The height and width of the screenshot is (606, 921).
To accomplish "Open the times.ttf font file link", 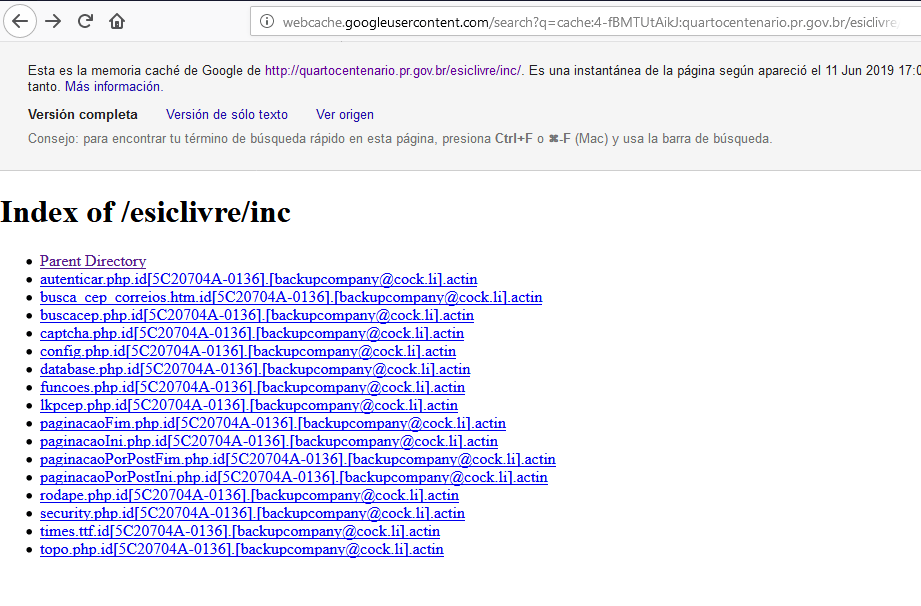I will tap(240, 531).
